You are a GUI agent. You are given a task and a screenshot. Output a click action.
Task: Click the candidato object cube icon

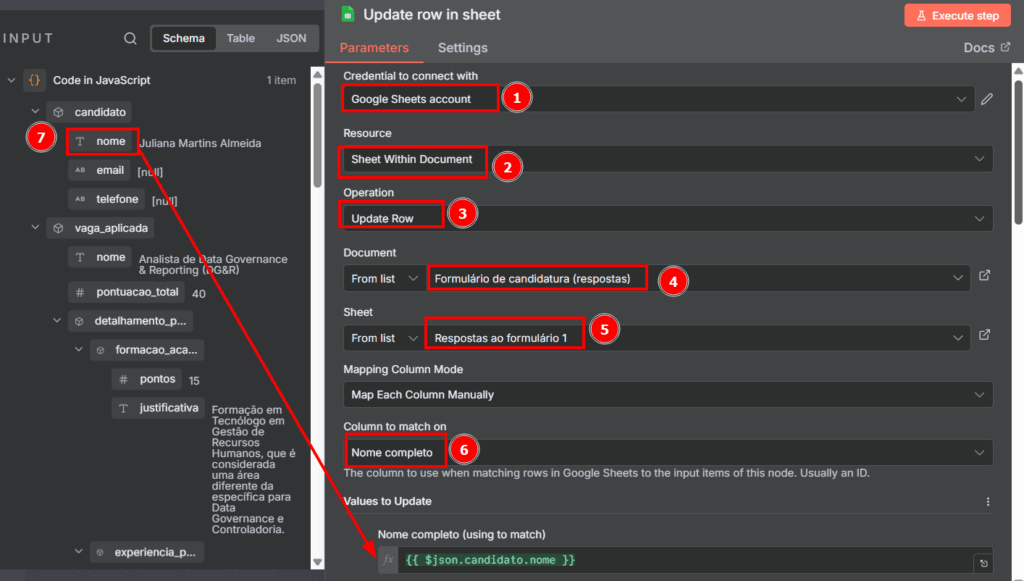point(58,112)
